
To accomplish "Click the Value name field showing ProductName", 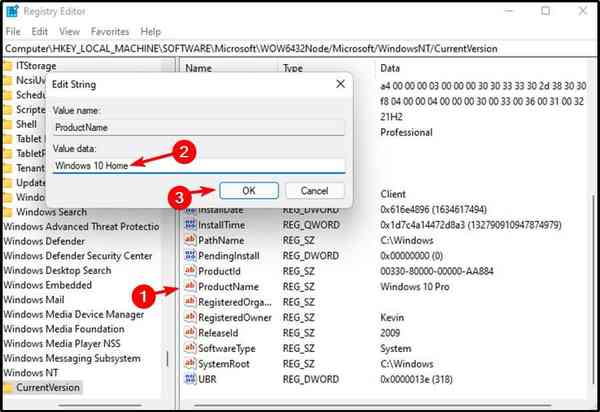I will coord(199,127).
